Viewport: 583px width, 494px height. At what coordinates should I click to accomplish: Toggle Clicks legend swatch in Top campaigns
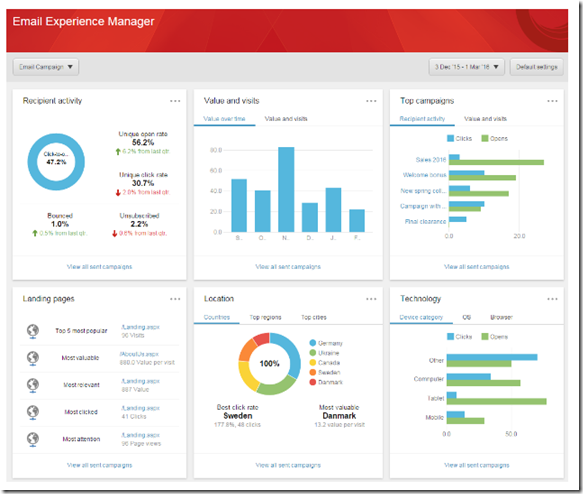(451, 139)
